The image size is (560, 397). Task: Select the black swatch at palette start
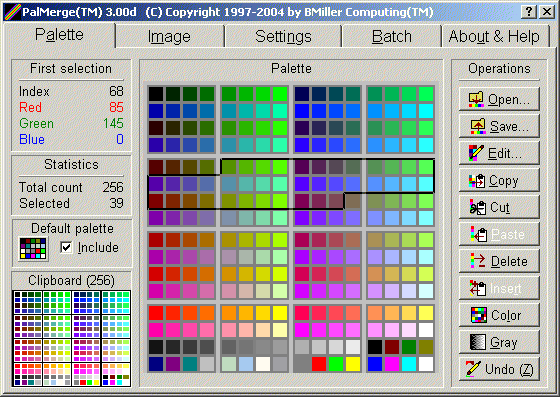tap(156, 94)
